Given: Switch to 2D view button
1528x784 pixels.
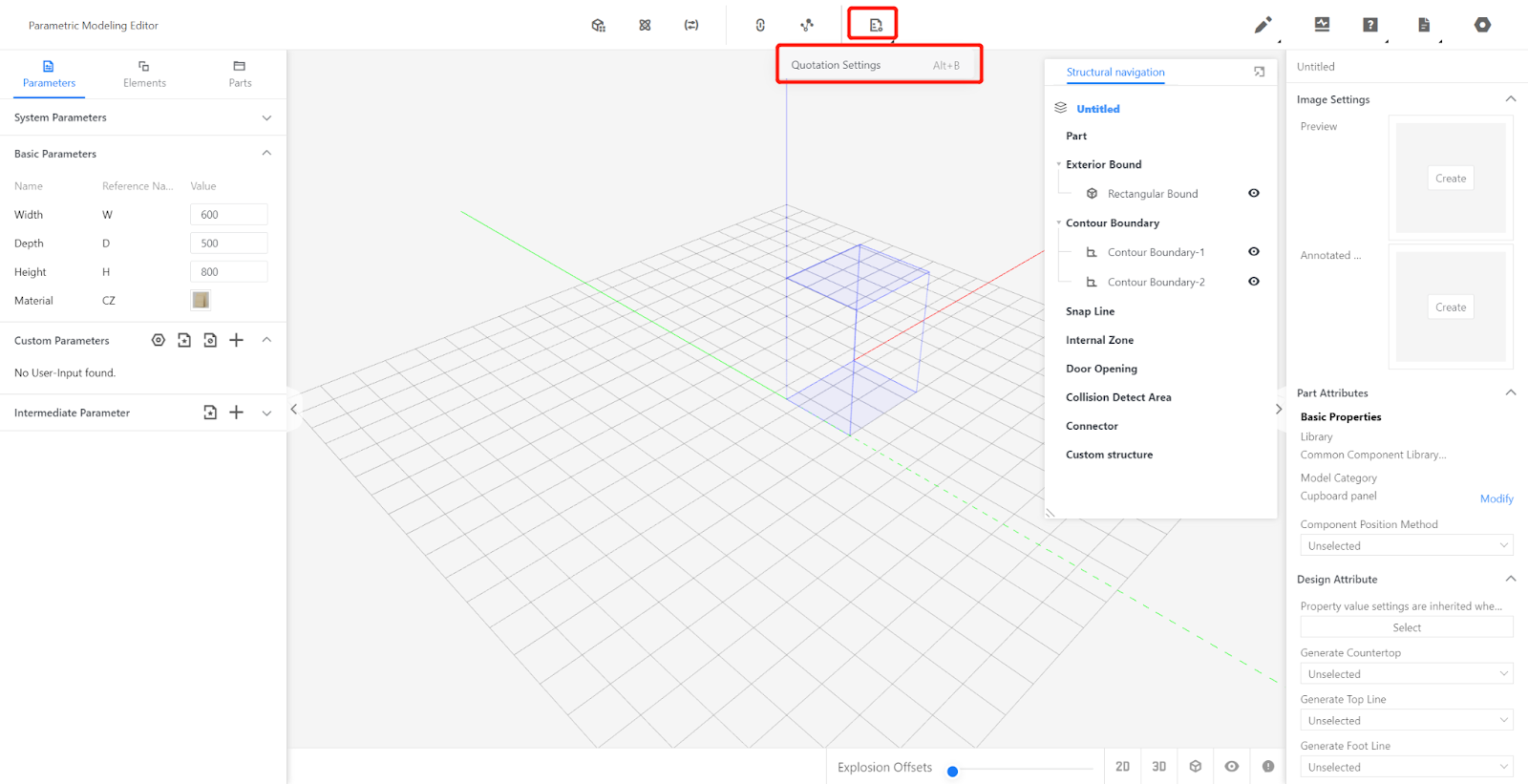Looking at the screenshot, I should [1122, 767].
